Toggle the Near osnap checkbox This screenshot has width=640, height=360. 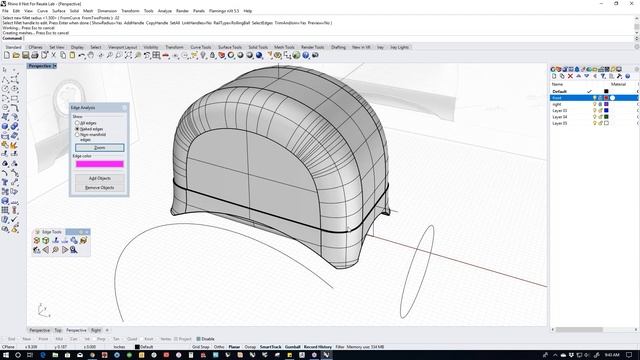coord(19,339)
